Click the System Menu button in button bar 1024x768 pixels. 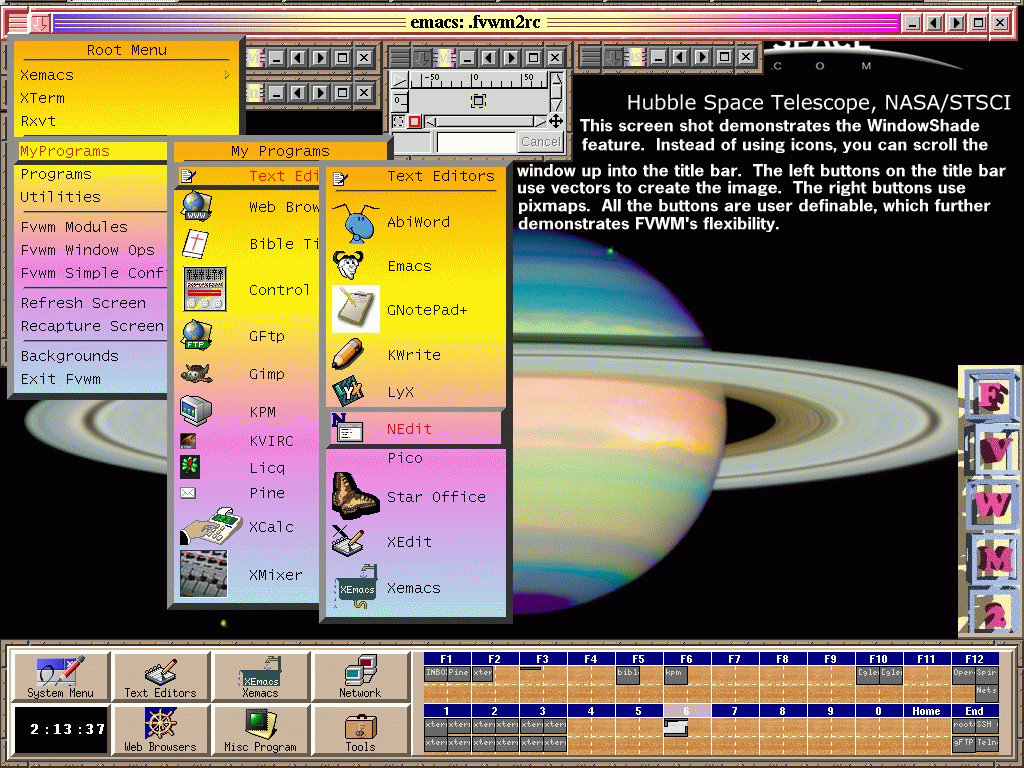60,676
